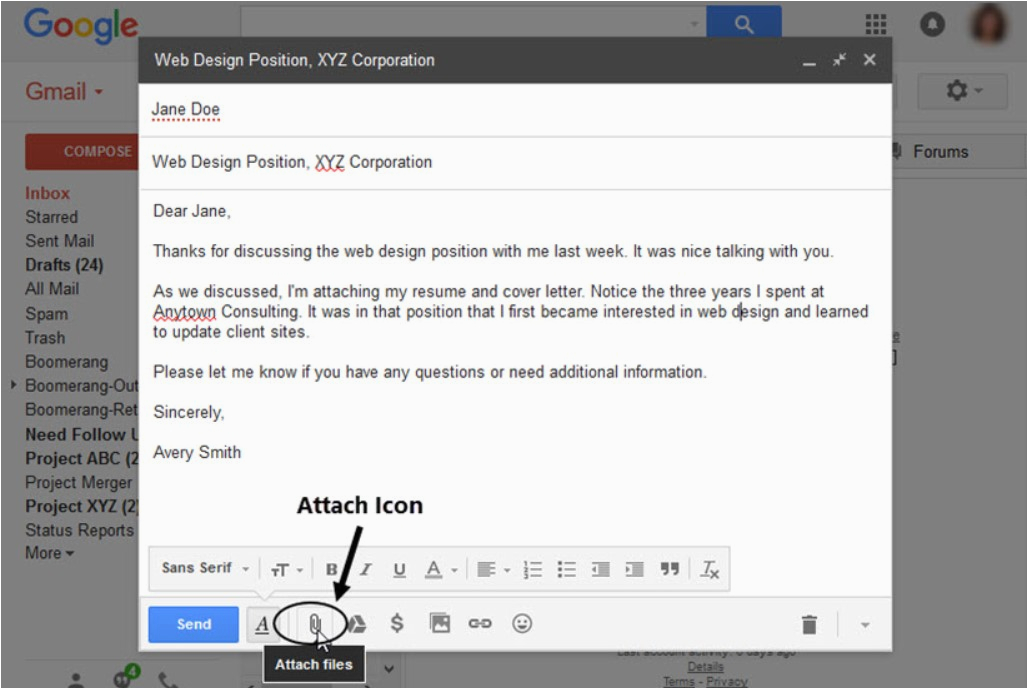Open the Sans Serif font dropdown
Screen dimensions: 1028x689
(x=205, y=568)
